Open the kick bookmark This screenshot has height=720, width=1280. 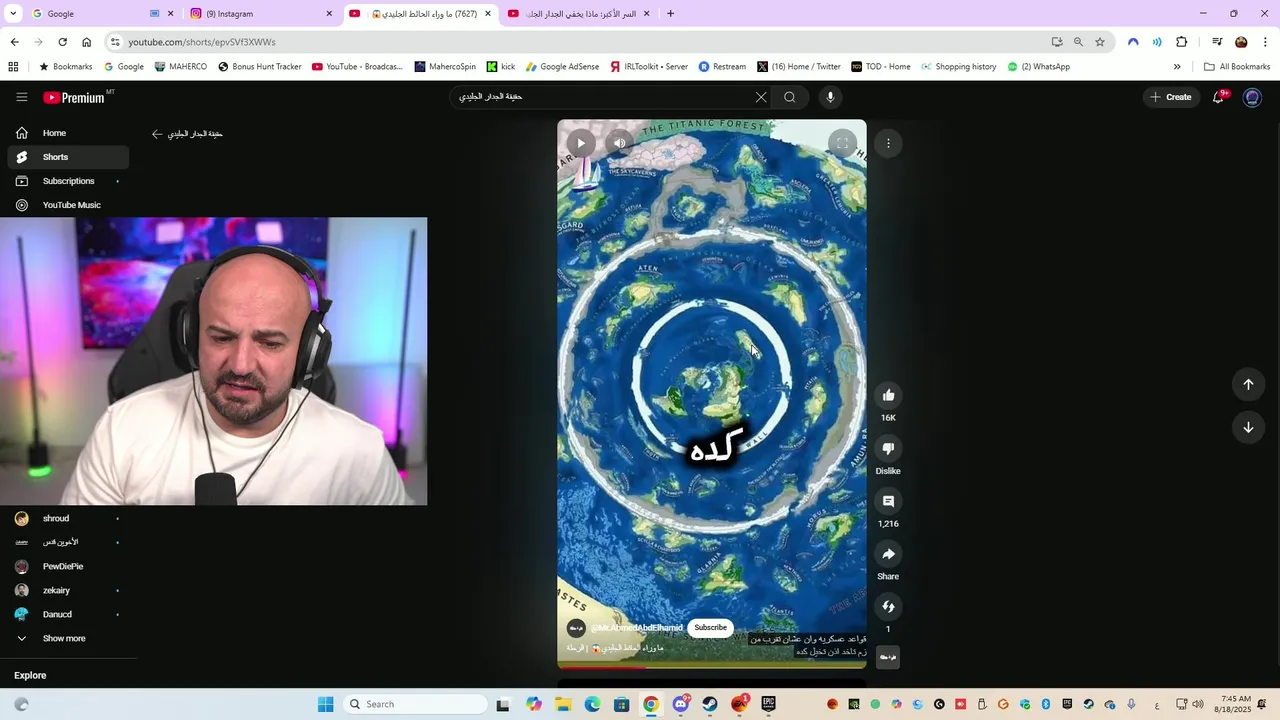point(501,67)
